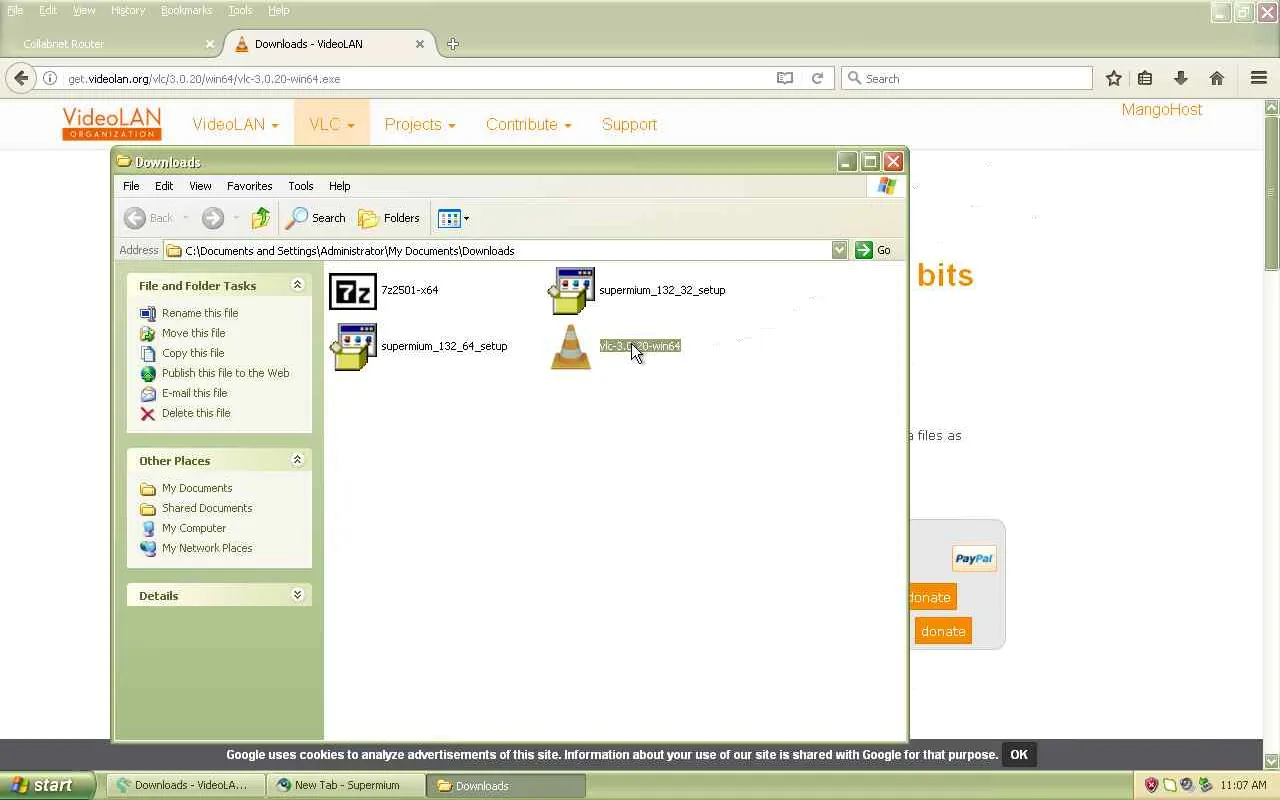Close the Collabnet Router tab
This screenshot has width=1280, height=800.
click(209, 44)
